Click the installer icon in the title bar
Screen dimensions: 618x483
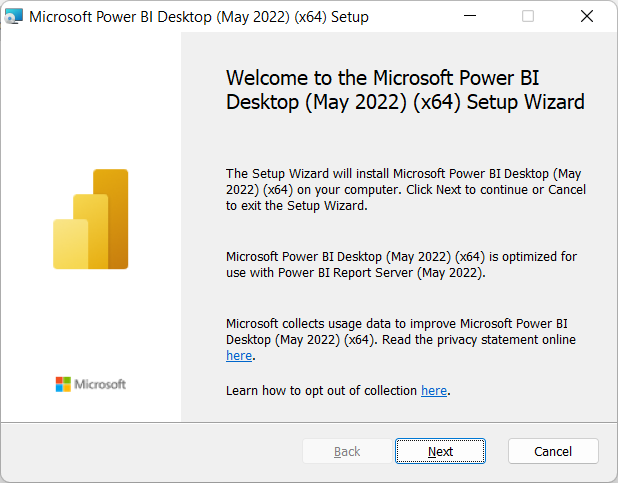tap(14, 17)
